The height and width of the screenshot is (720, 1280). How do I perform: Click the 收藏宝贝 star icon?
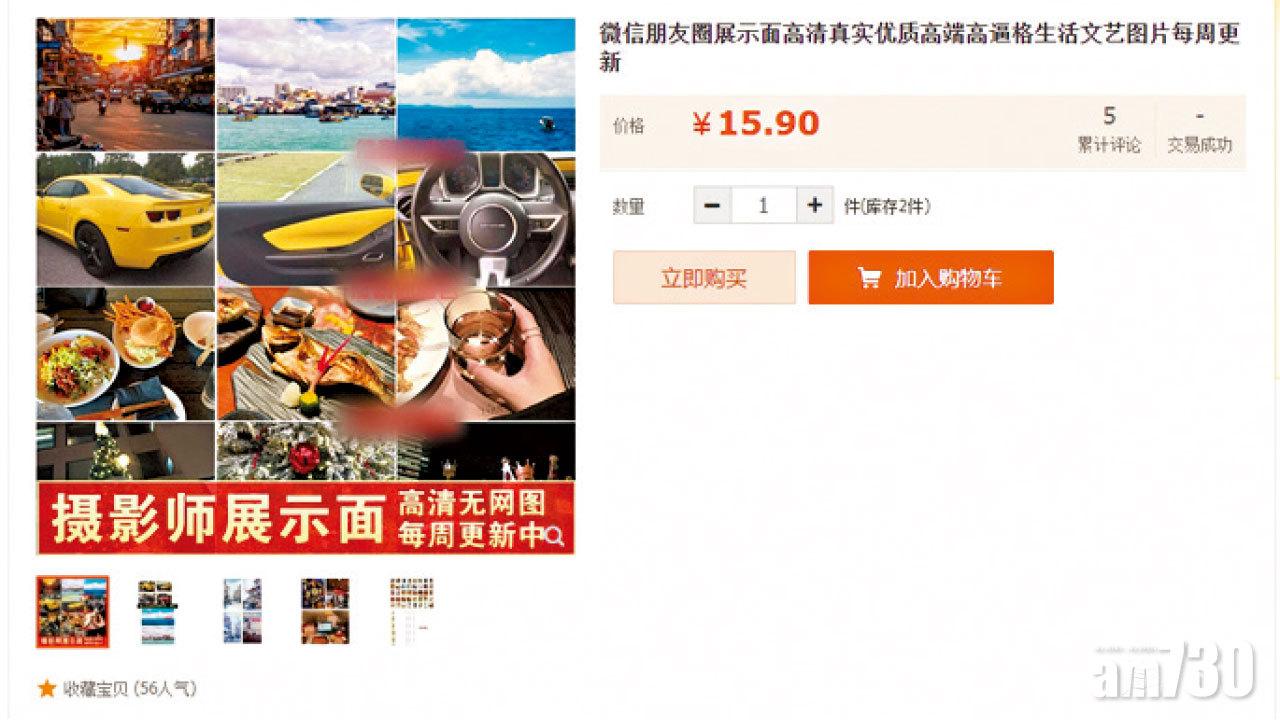[x=46, y=689]
